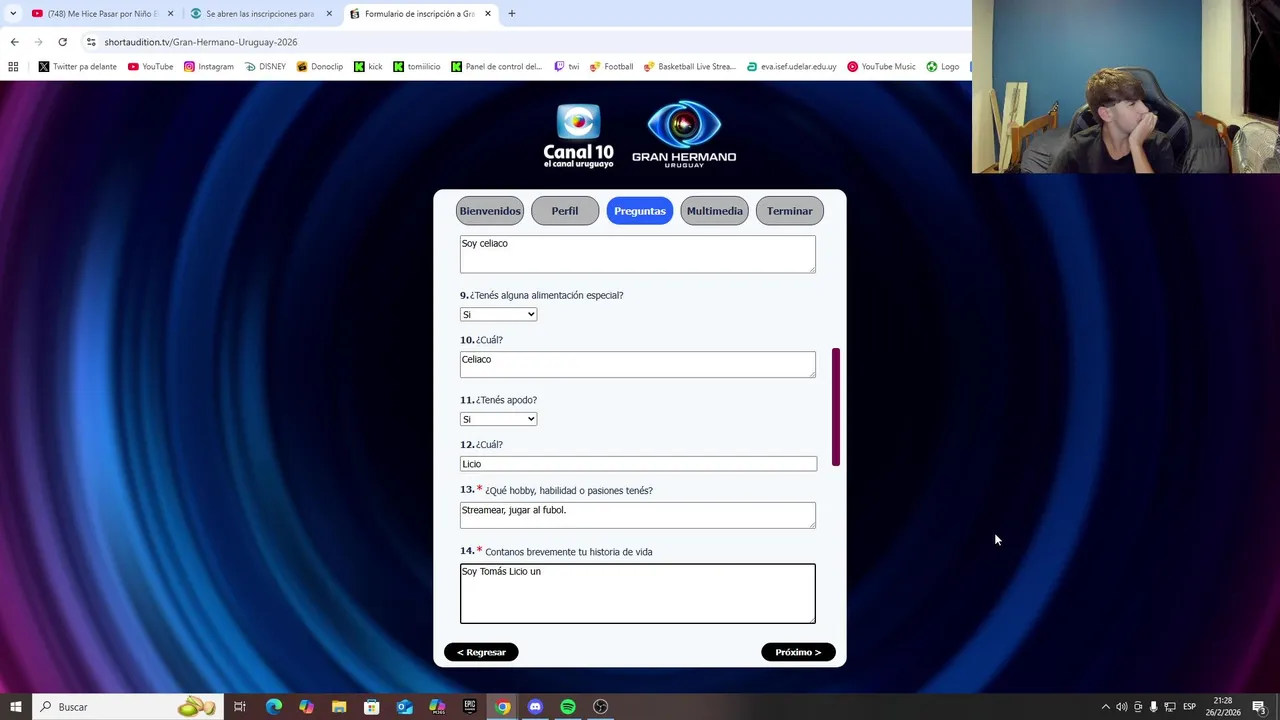Click the browser back arrow
This screenshot has width=1280, height=720.
pos(14,42)
